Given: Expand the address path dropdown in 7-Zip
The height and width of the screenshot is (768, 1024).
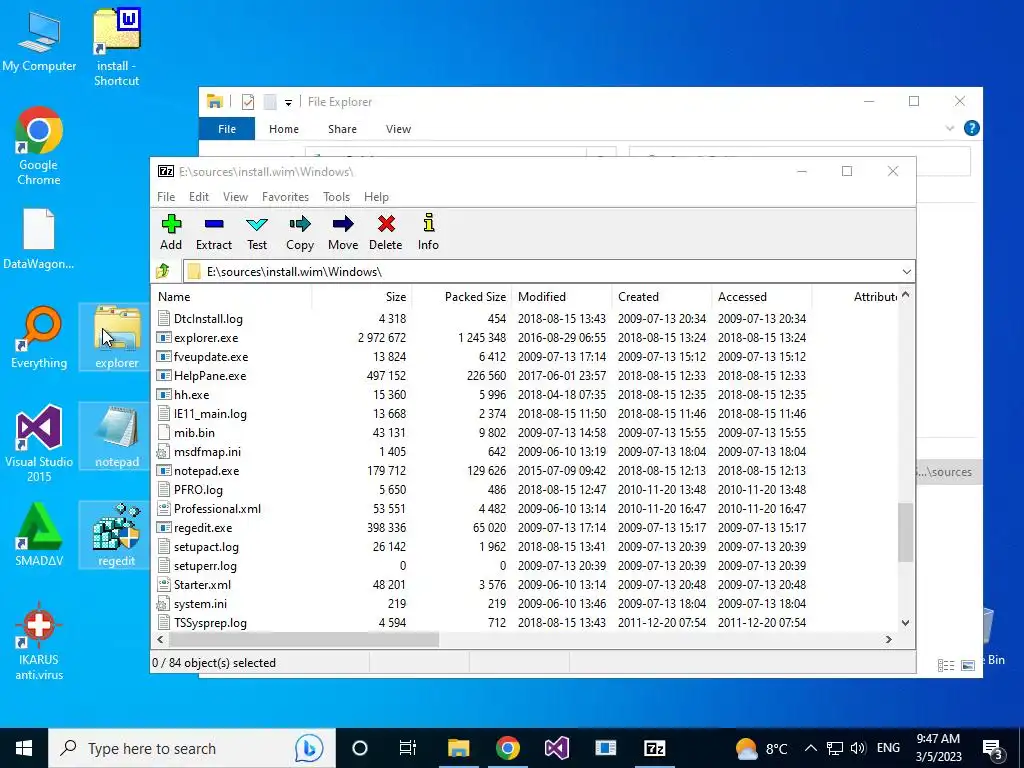Looking at the screenshot, I should coord(906,272).
